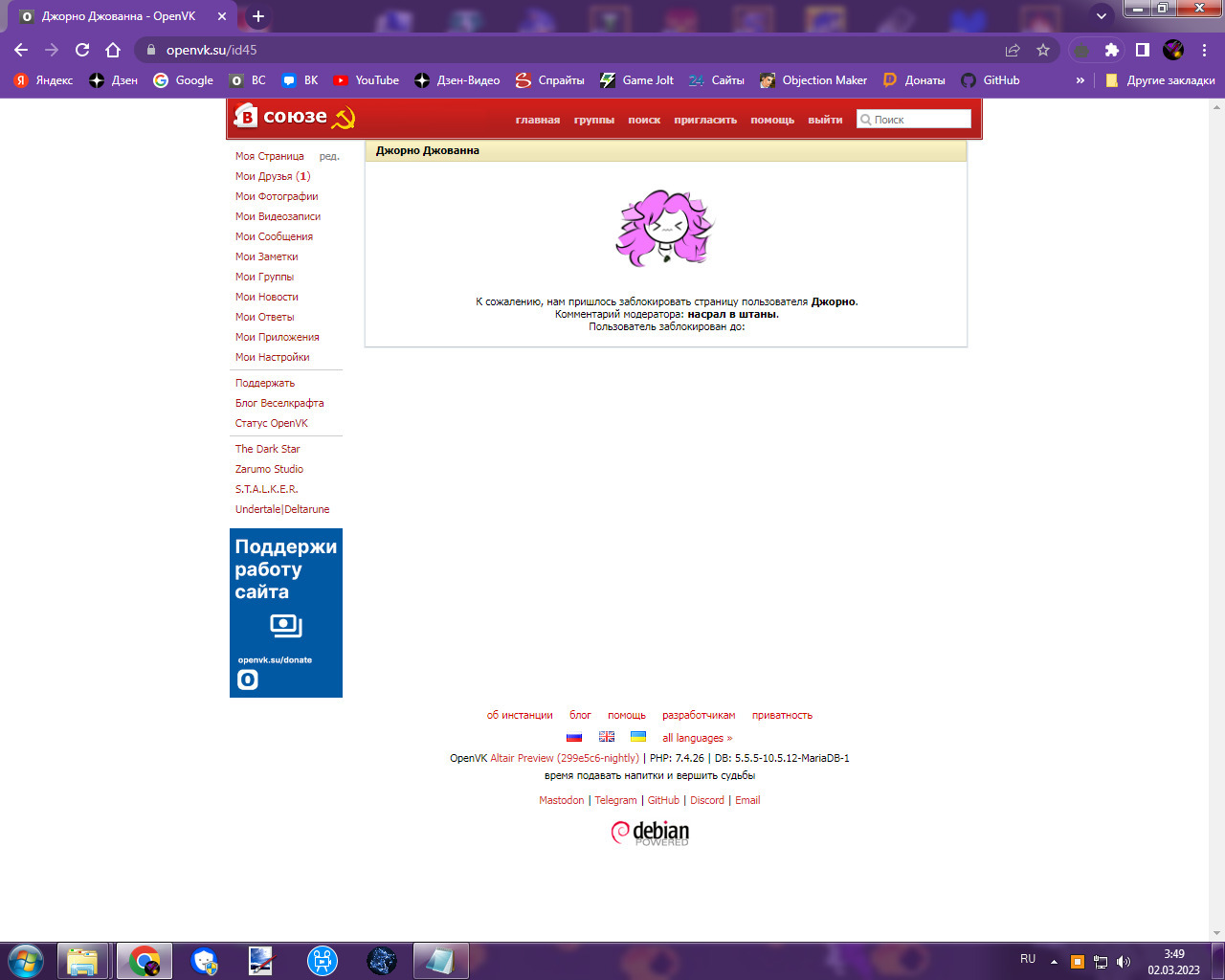1225x980 pixels.
Task: Adjust volume via the speaker tray icon
Action: (1124, 962)
